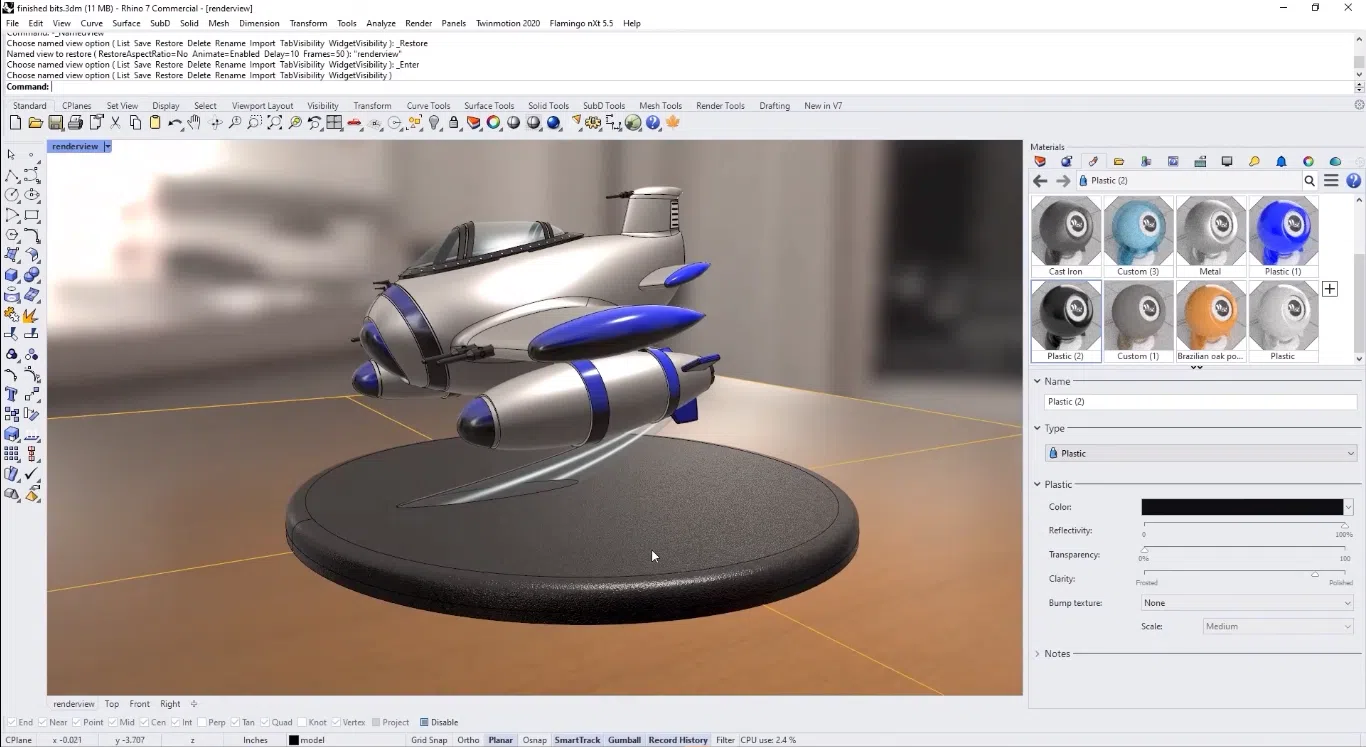Click the Undo arrow icon
The width and height of the screenshot is (1366, 747).
173,123
